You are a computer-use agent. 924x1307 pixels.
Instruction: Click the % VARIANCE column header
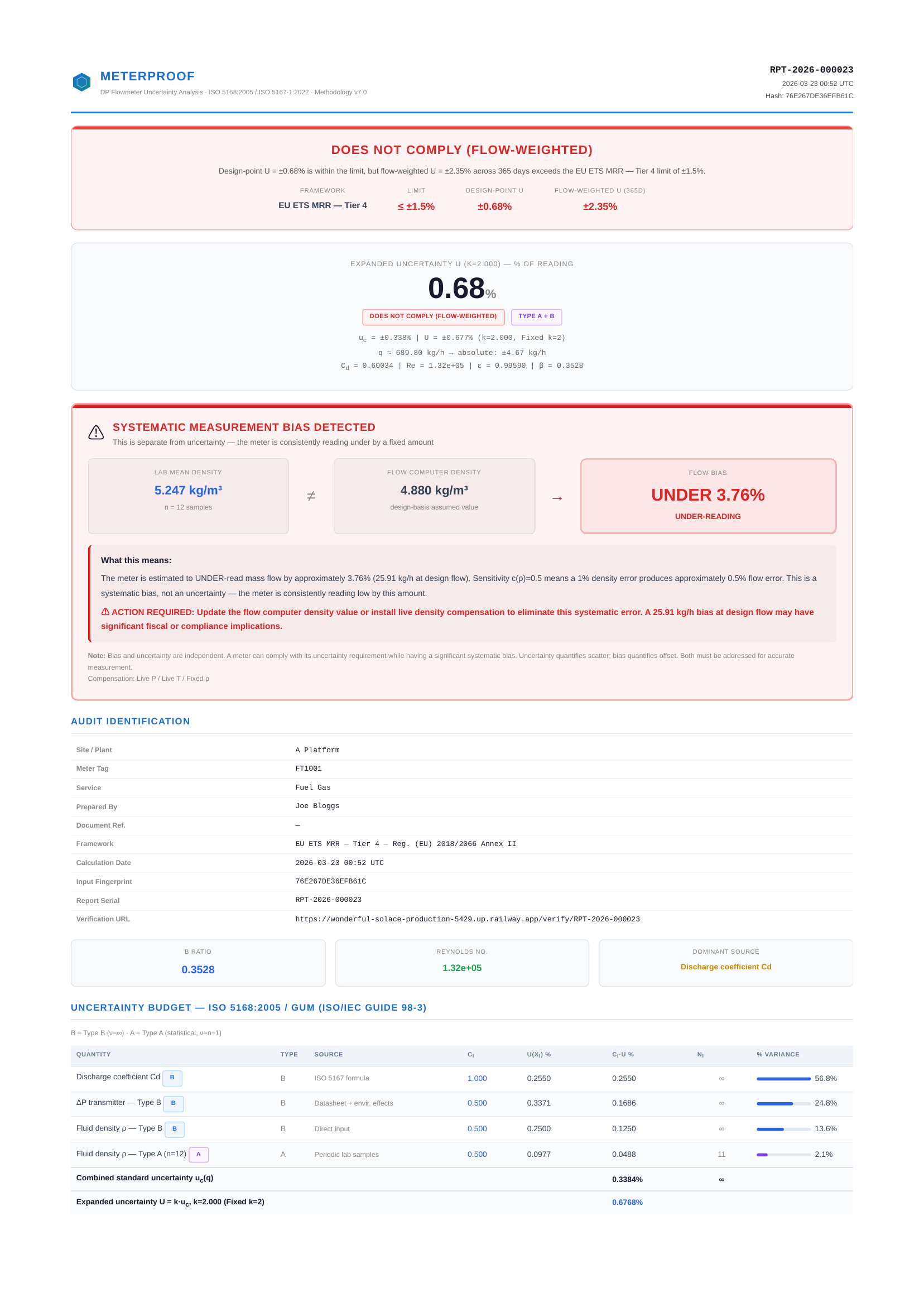pyautogui.click(x=778, y=1054)
